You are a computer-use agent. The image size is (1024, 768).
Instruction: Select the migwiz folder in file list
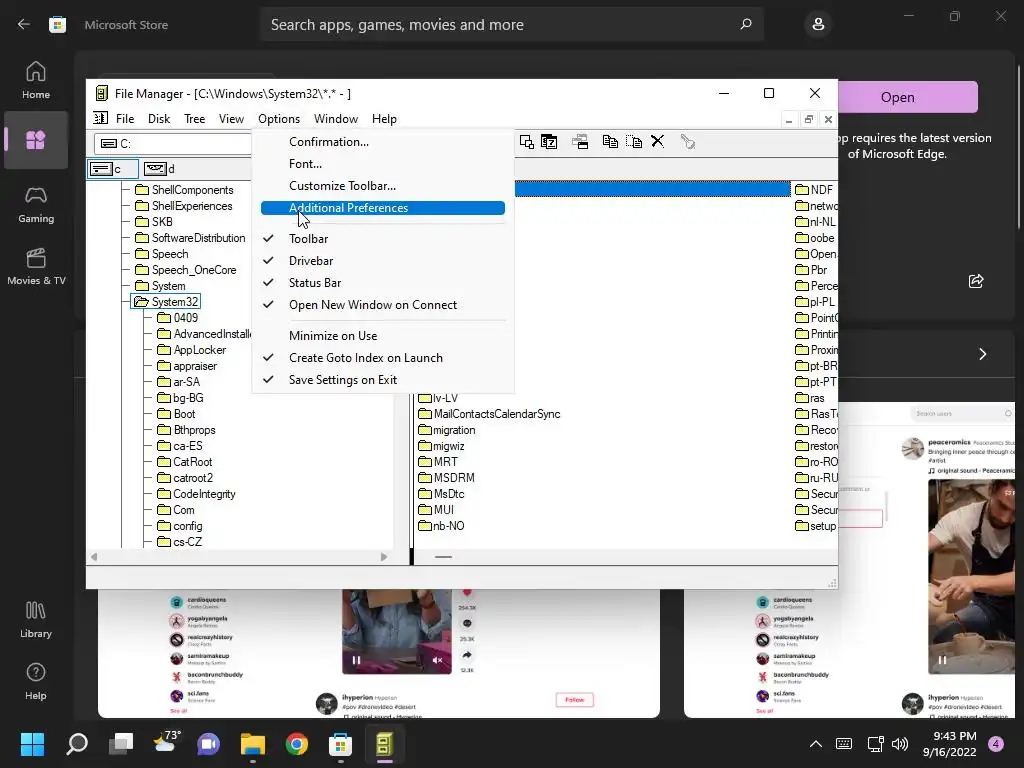pyautogui.click(x=441, y=446)
